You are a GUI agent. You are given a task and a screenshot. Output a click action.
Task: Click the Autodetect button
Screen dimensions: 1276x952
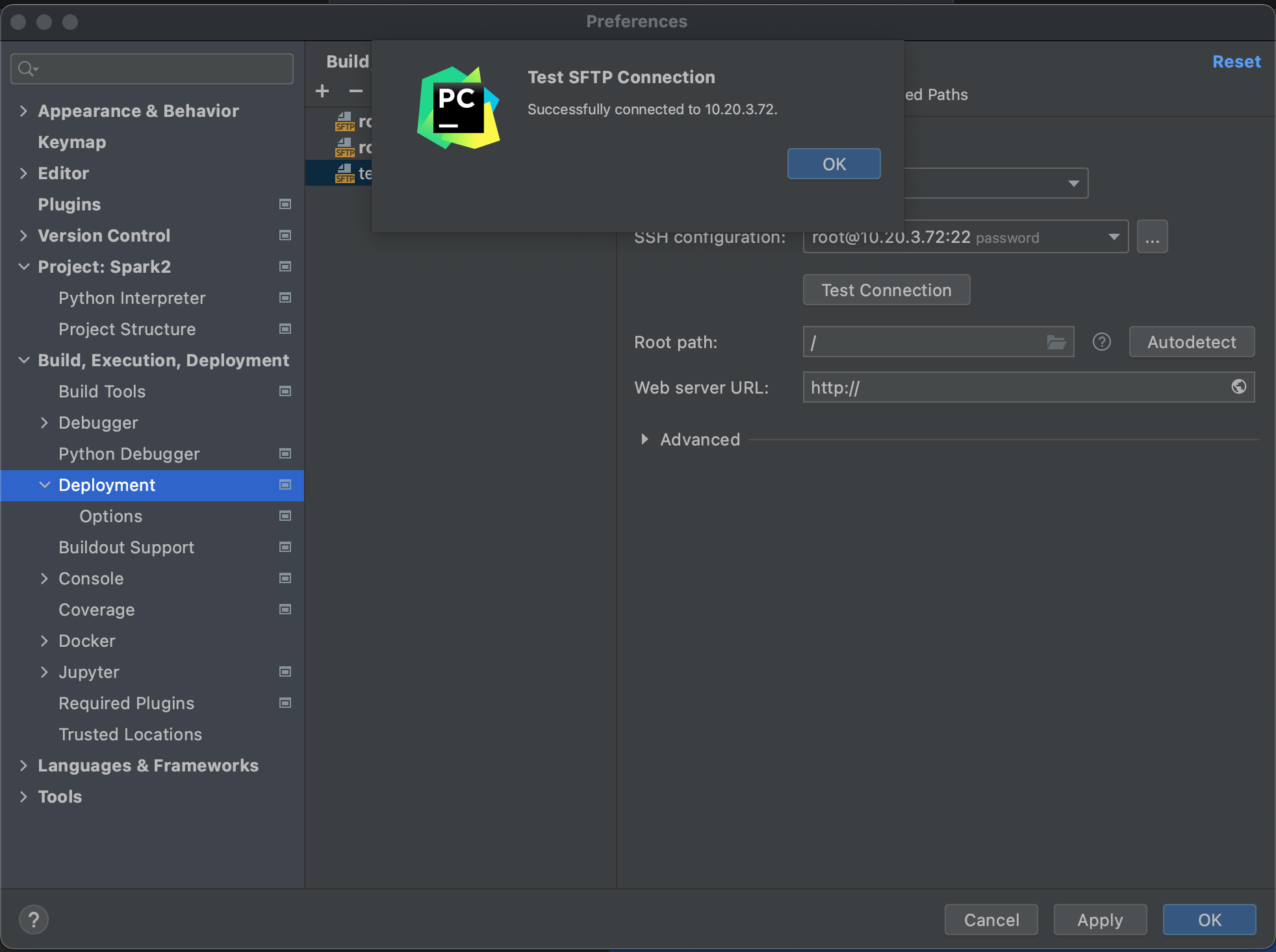coord(1191,342)
